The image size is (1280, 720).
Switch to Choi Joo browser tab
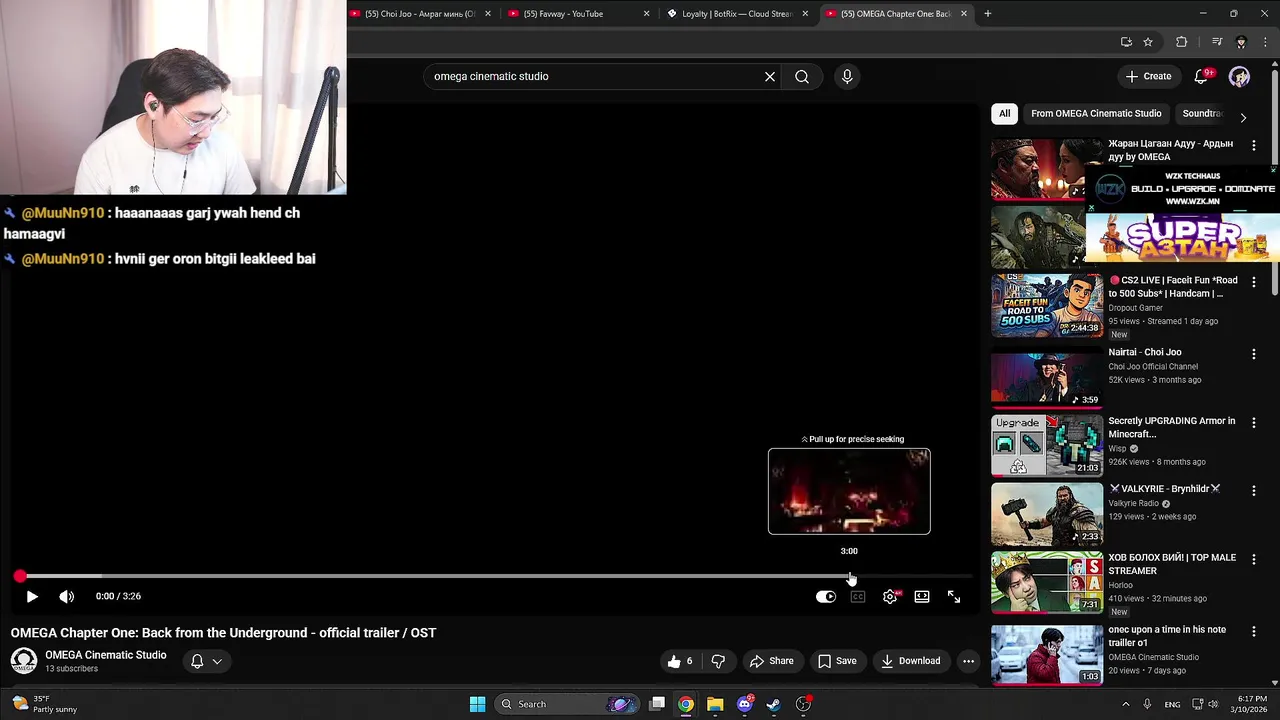[x=420, y=14]
